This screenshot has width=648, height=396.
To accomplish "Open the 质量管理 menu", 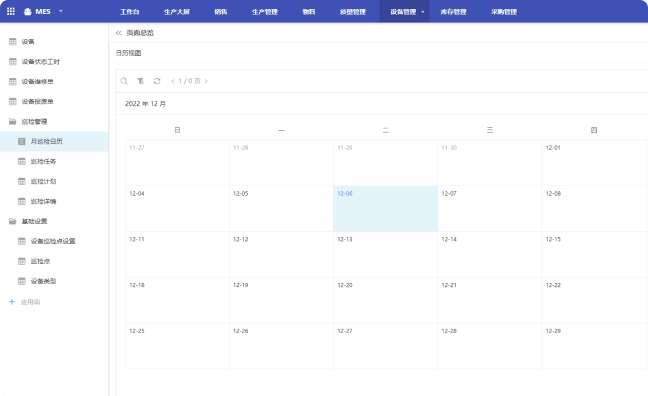I will pyautogui.click(x=353, y=12).
